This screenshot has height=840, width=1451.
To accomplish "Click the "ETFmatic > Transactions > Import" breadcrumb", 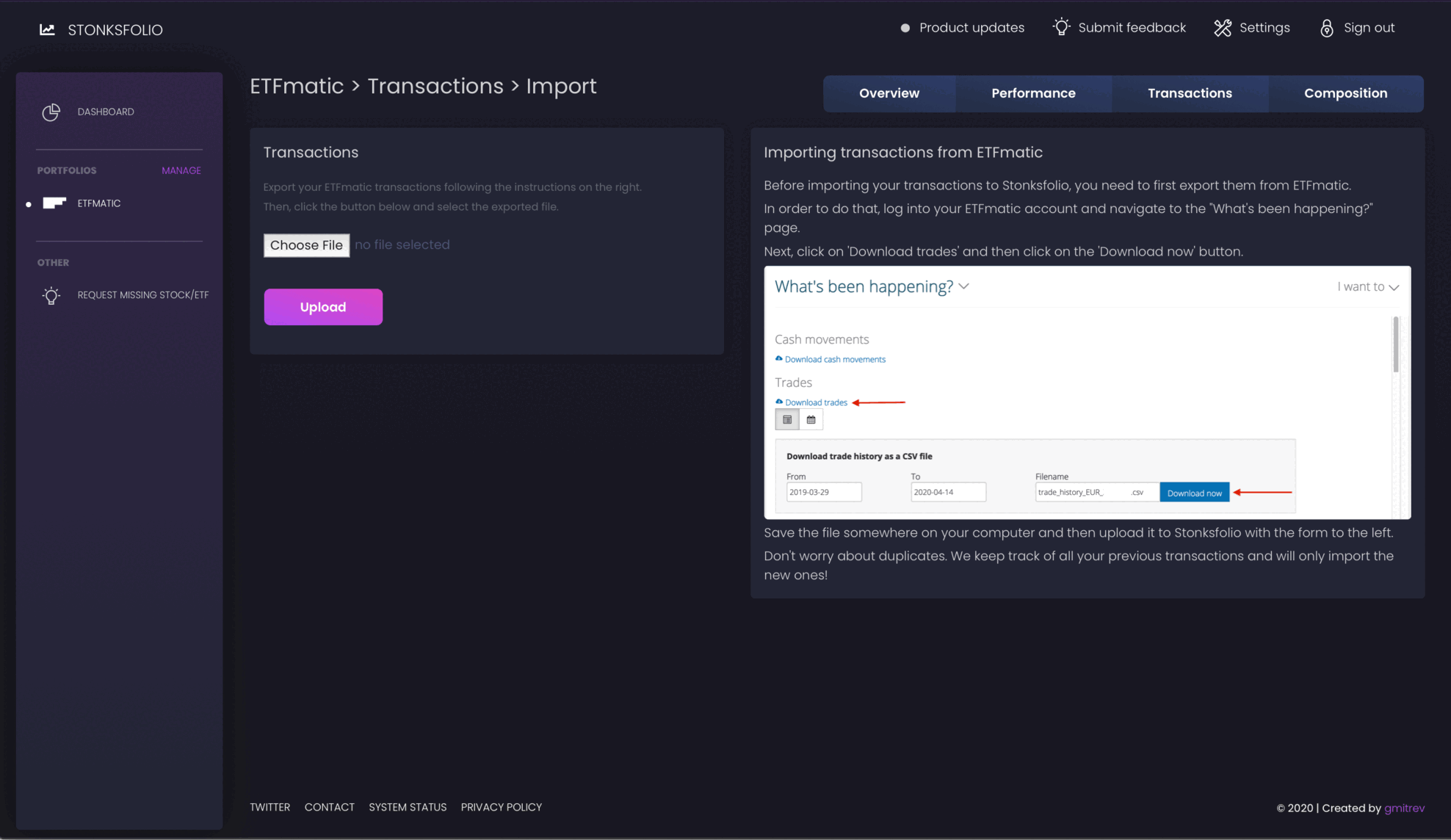I will coord(423,86).
